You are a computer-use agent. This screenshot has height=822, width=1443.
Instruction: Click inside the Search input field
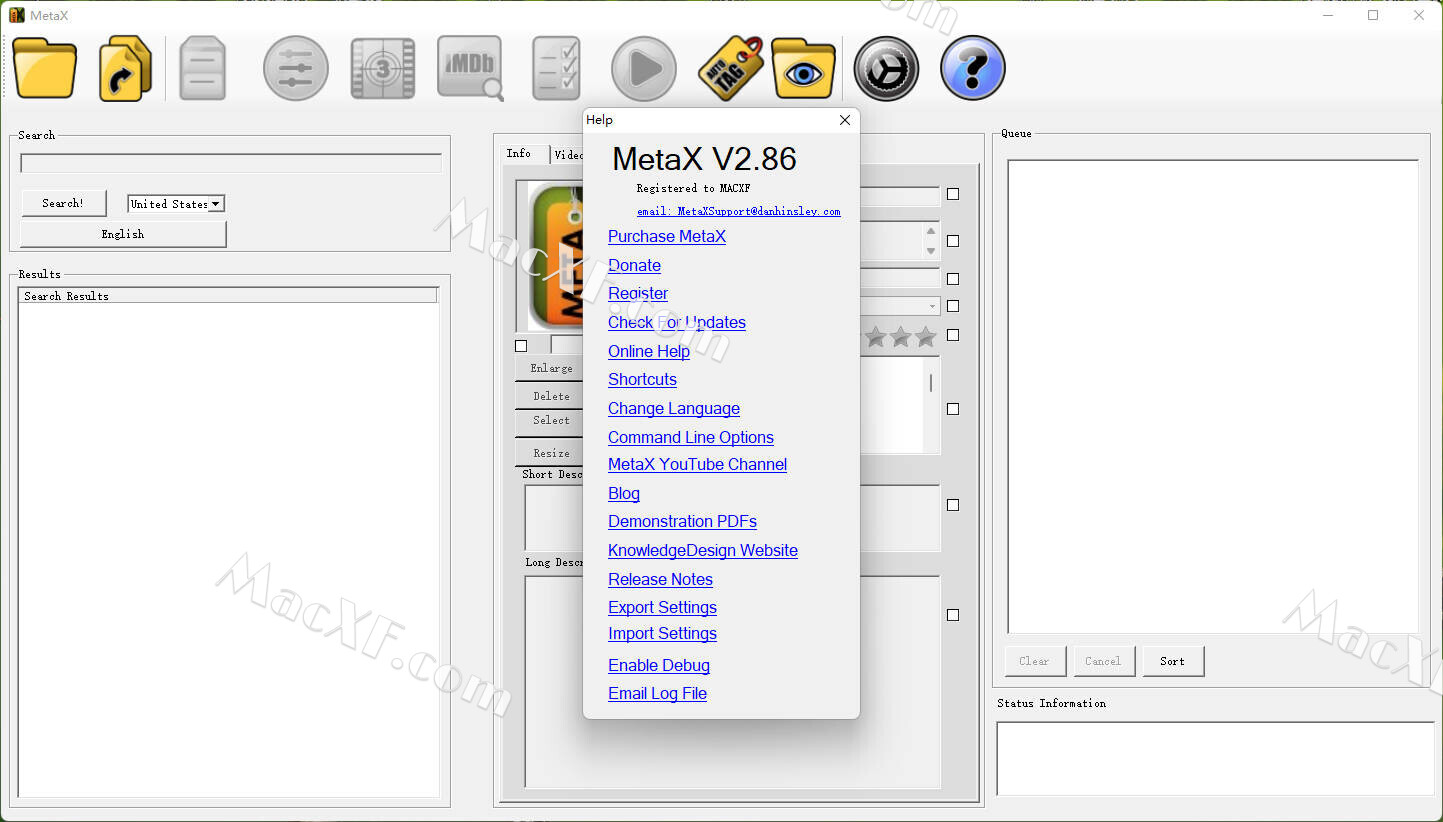click(x=230, y=162)
